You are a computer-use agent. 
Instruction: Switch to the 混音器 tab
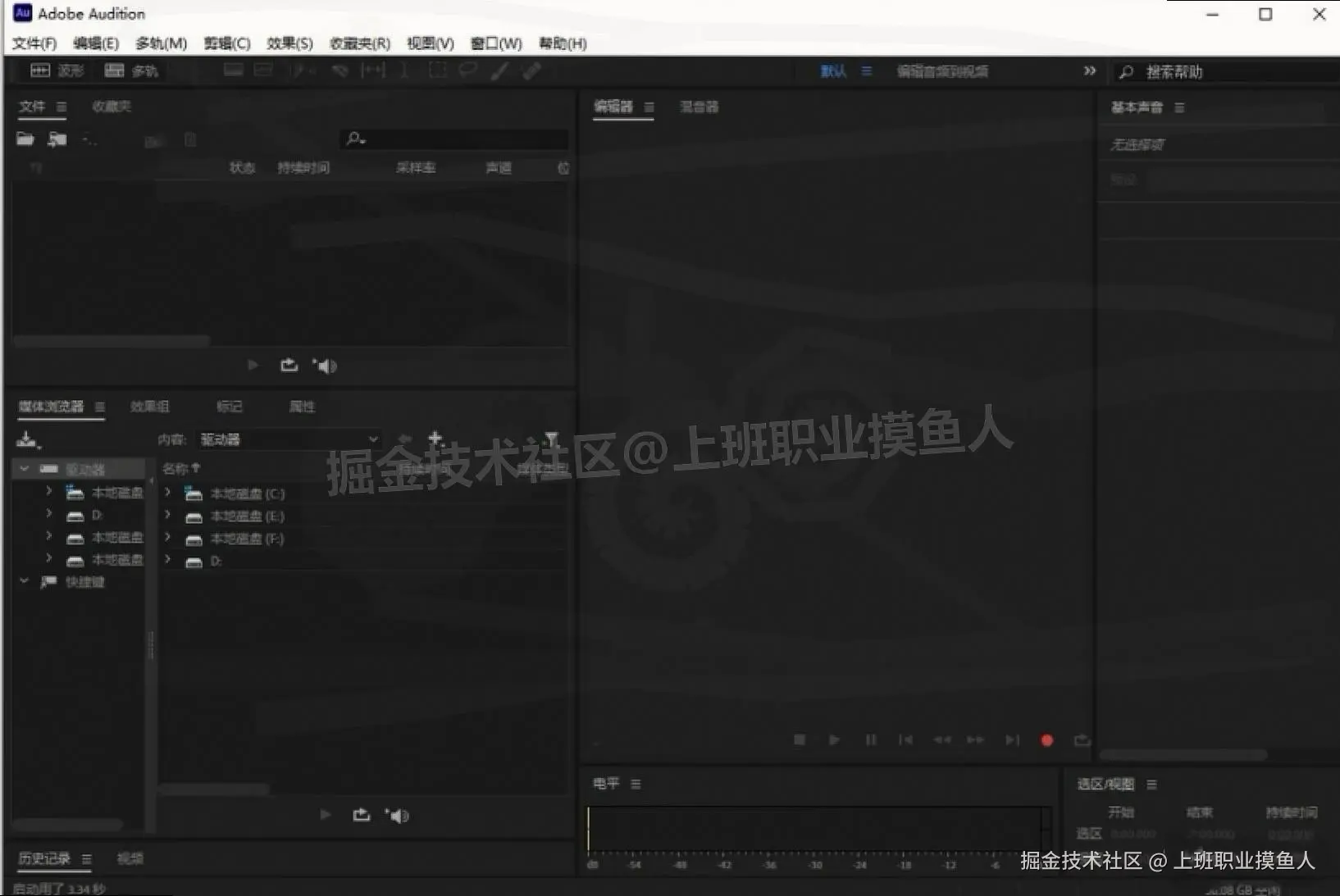point(699,107)
